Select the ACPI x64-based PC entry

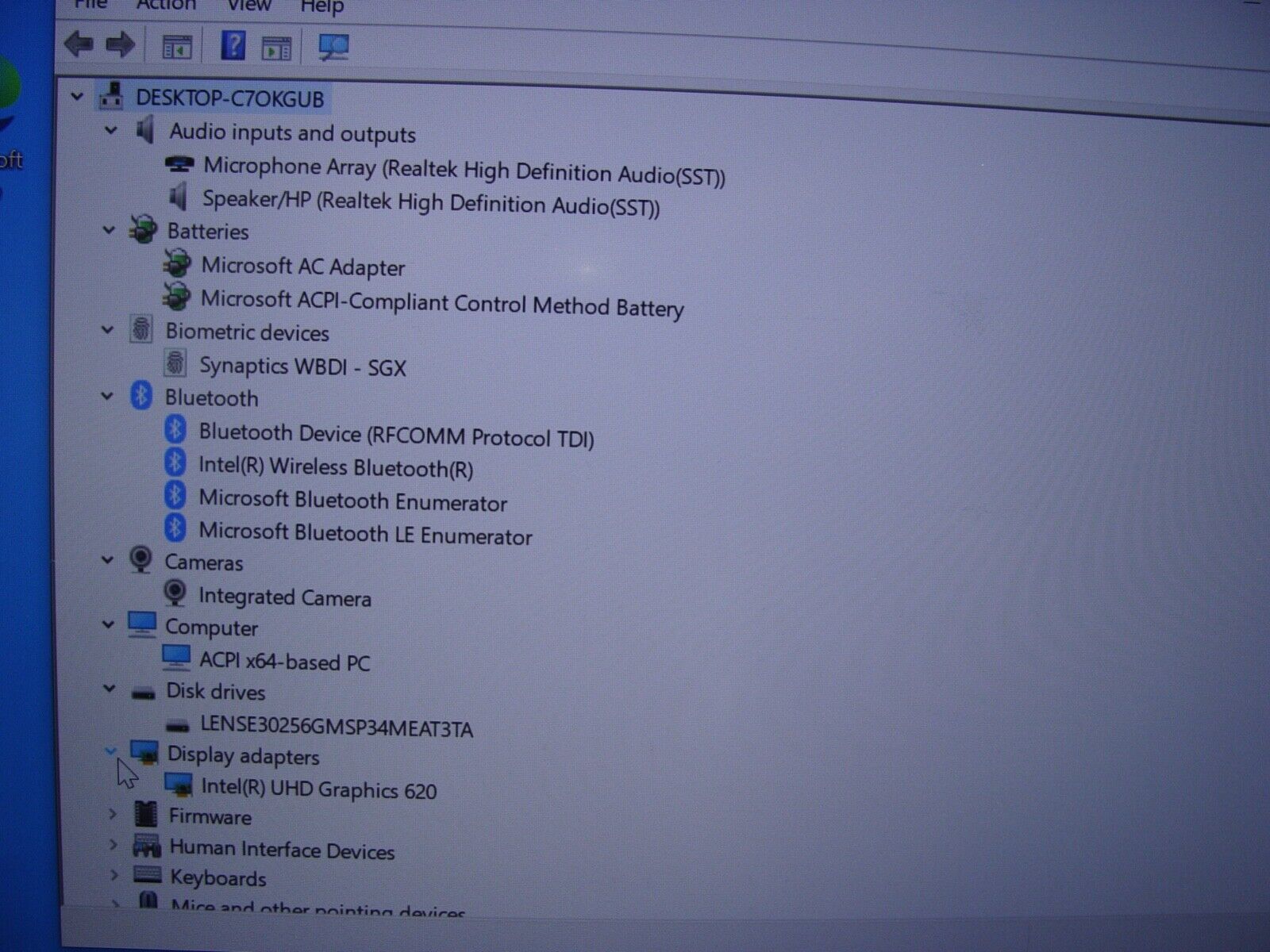[285, 661]
